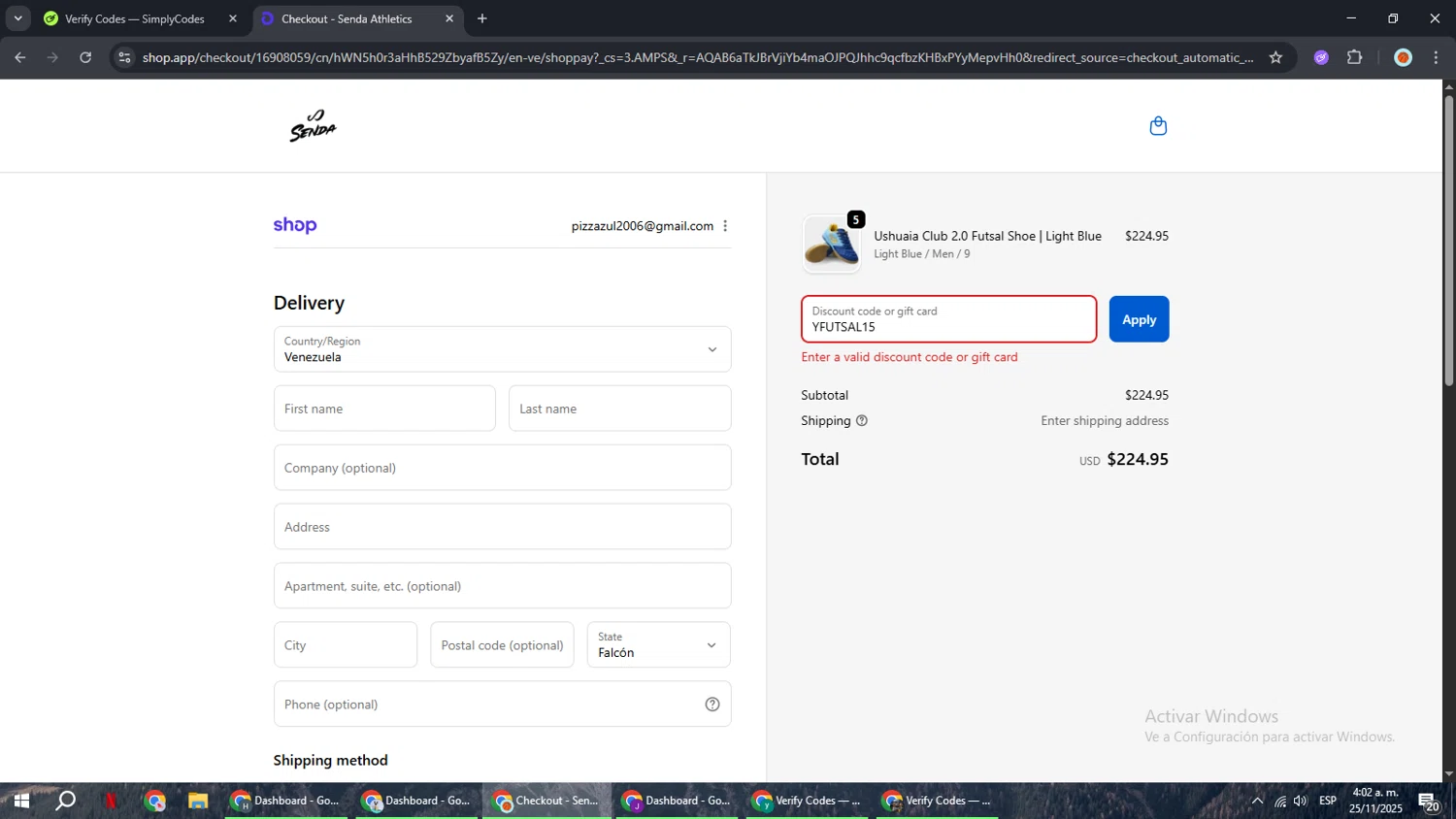Viewport: 1456px width, 819px height.
Task: Open the Chrome profile avatar
Action: point(1403,57)
